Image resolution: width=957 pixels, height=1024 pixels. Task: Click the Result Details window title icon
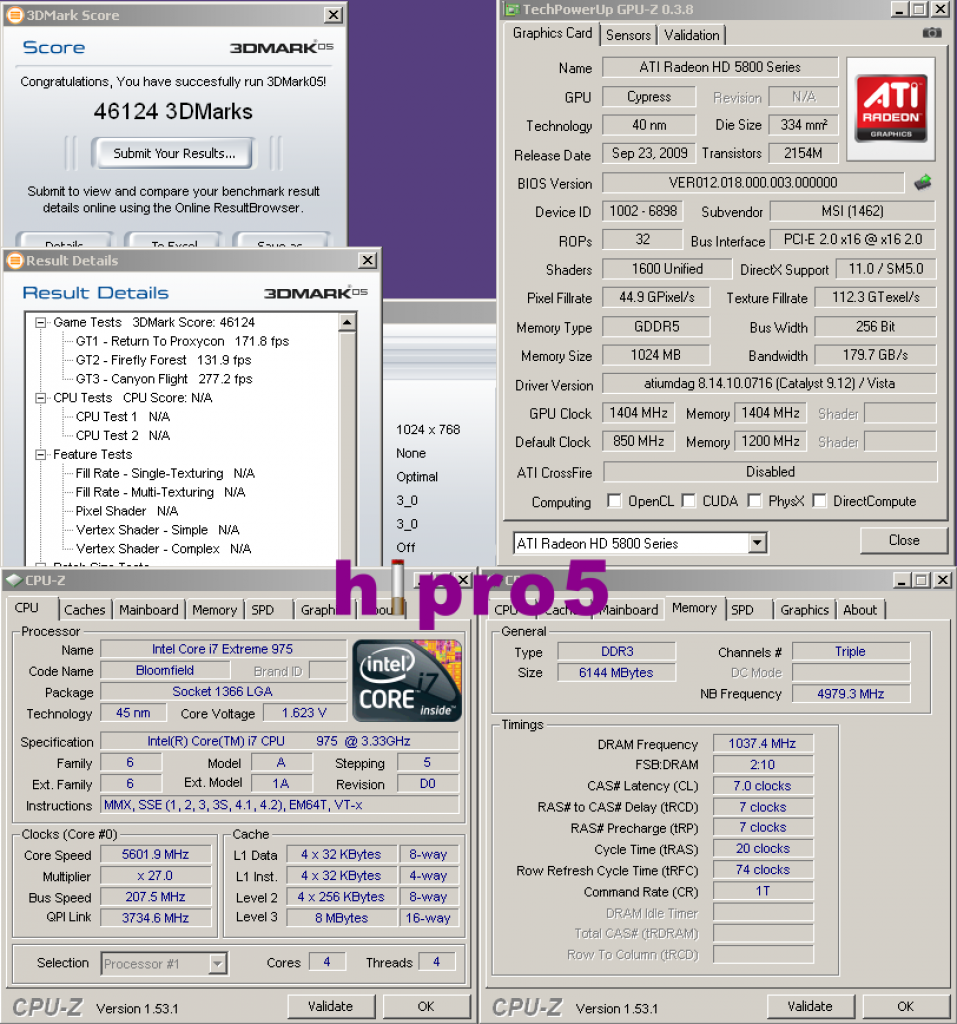pos(14,261)
